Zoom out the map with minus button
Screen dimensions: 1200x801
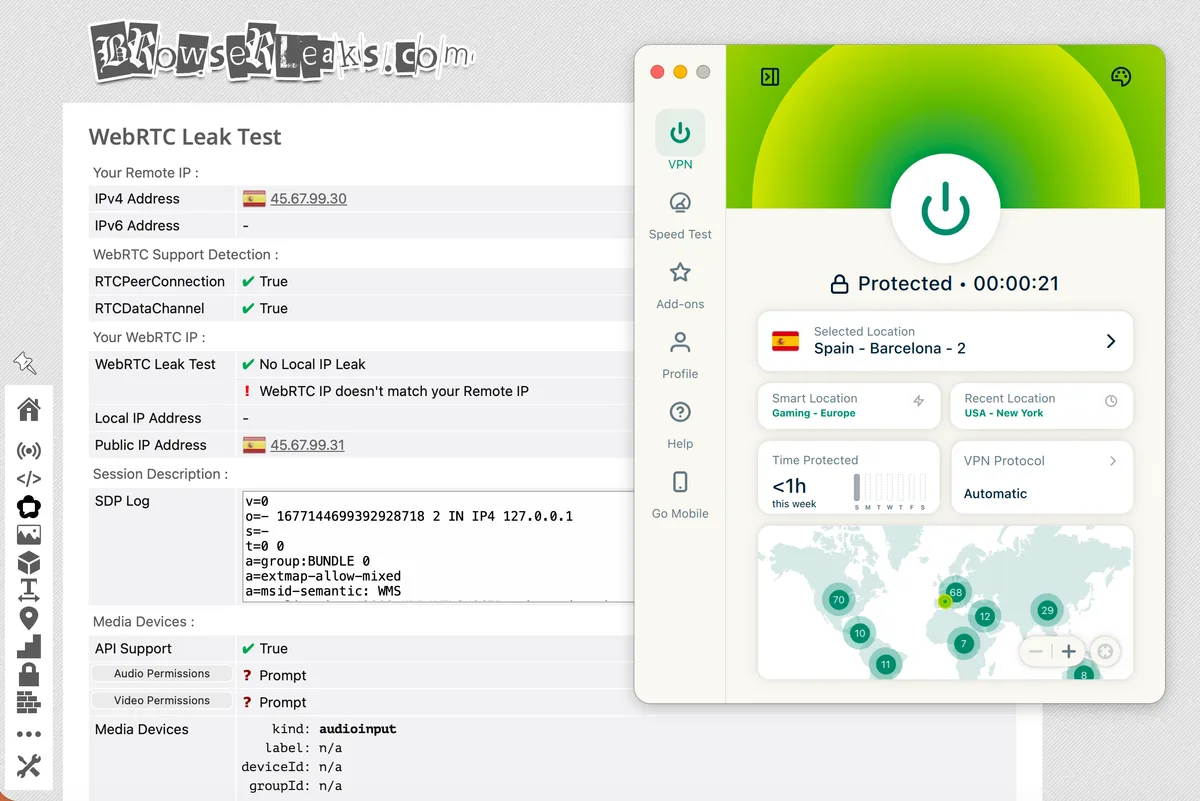(1036, 652)
